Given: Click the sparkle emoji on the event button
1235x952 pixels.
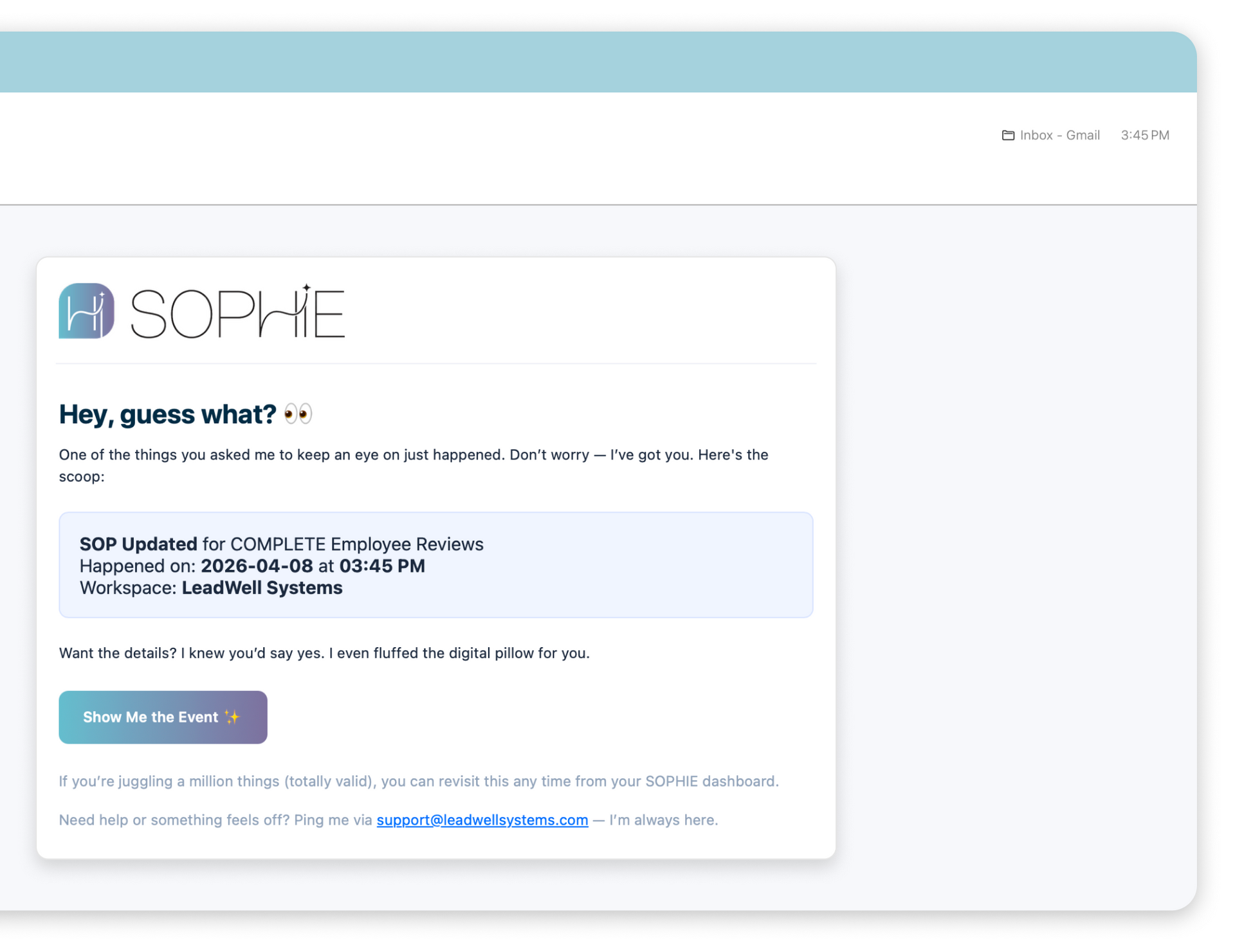Looking at the screenshot, I should click(x=232, y=717).
